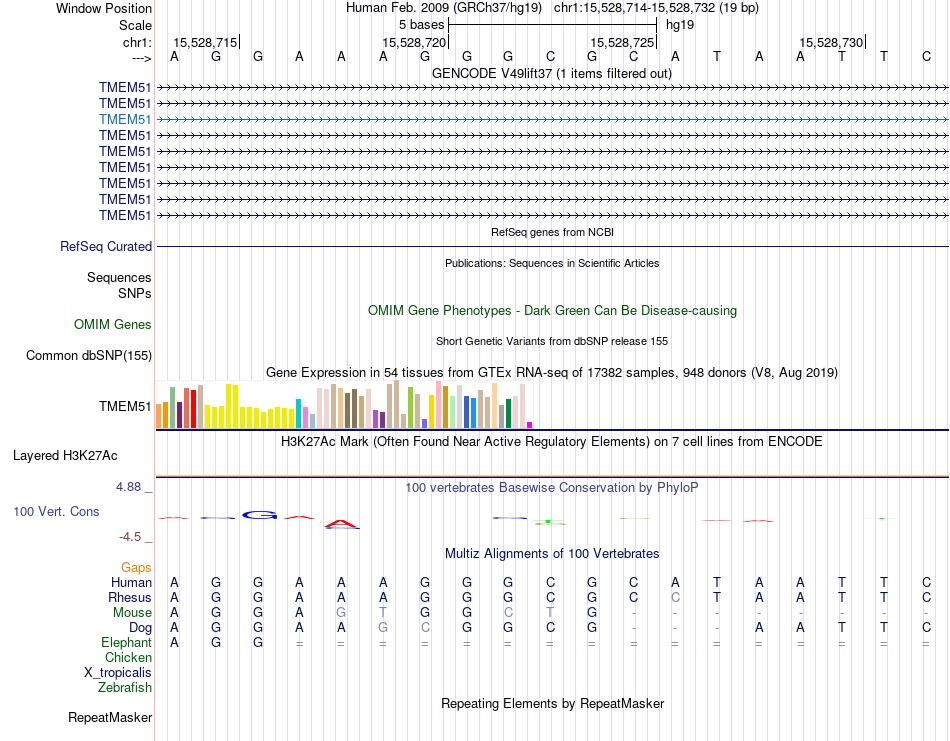Select the Chicken alignment row label
The height and width of the screenshot is (741, 950).
(128, 657)
